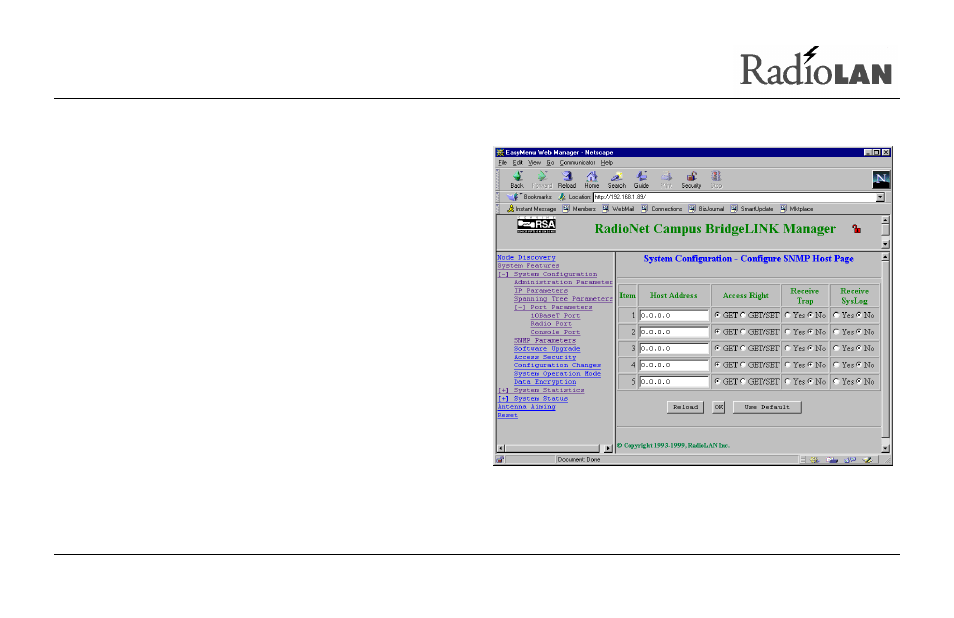
Task: Open the Location URL history dropdown
Action: (880, 197)
